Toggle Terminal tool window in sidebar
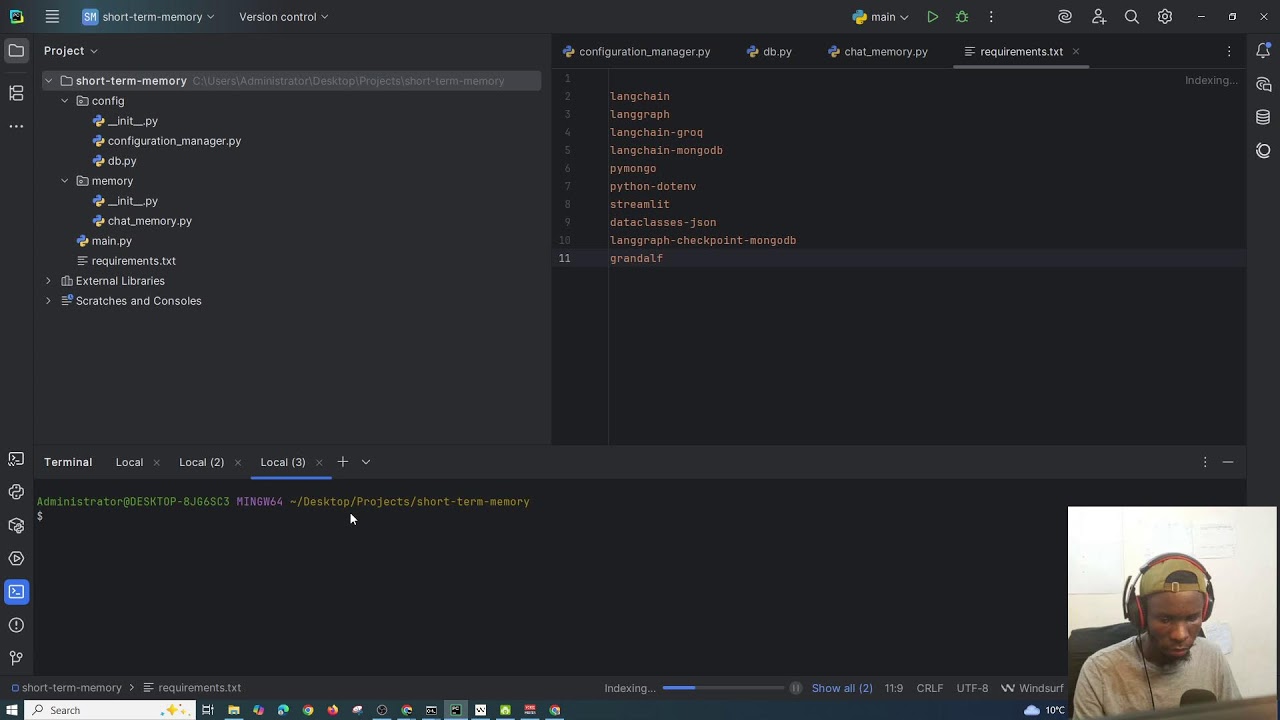1280x720 pixels. (x=16, y=591)
